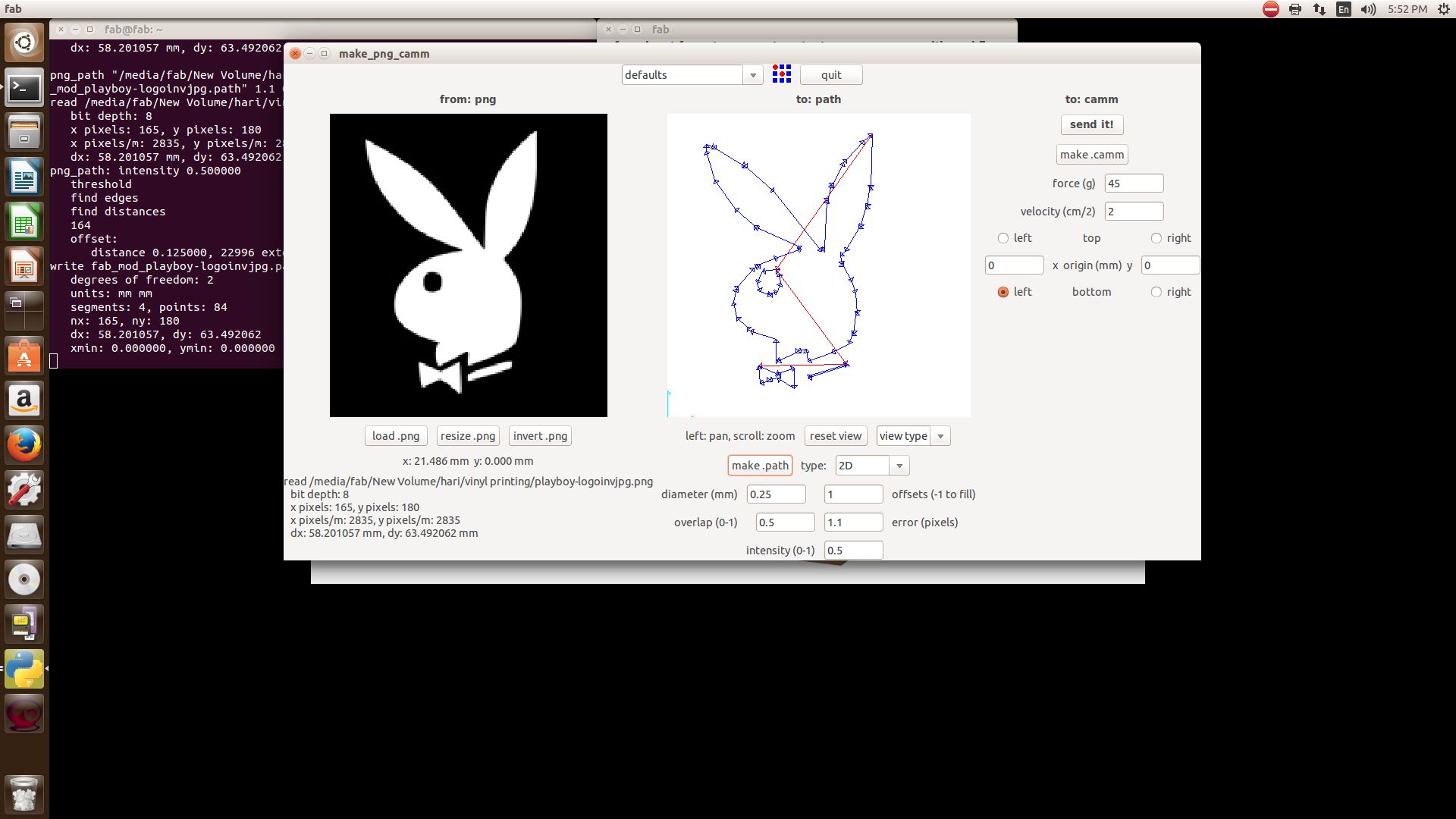Click the volume icon in top panel
The width and height of the screenshot is (1456, 819).
point(1368,9)
